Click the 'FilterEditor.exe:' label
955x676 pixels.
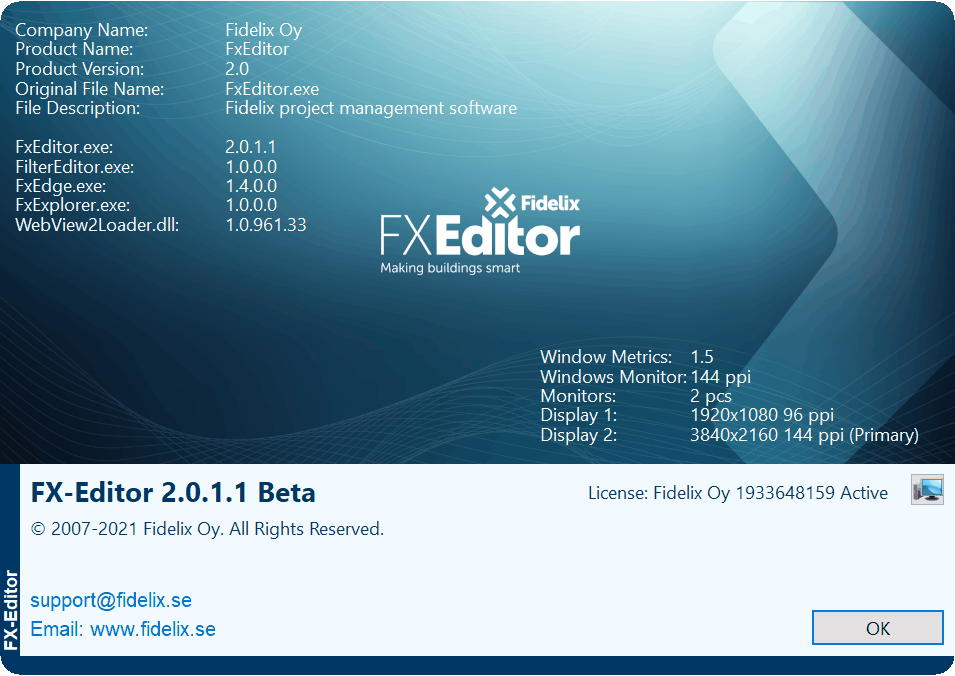point(74,167)
